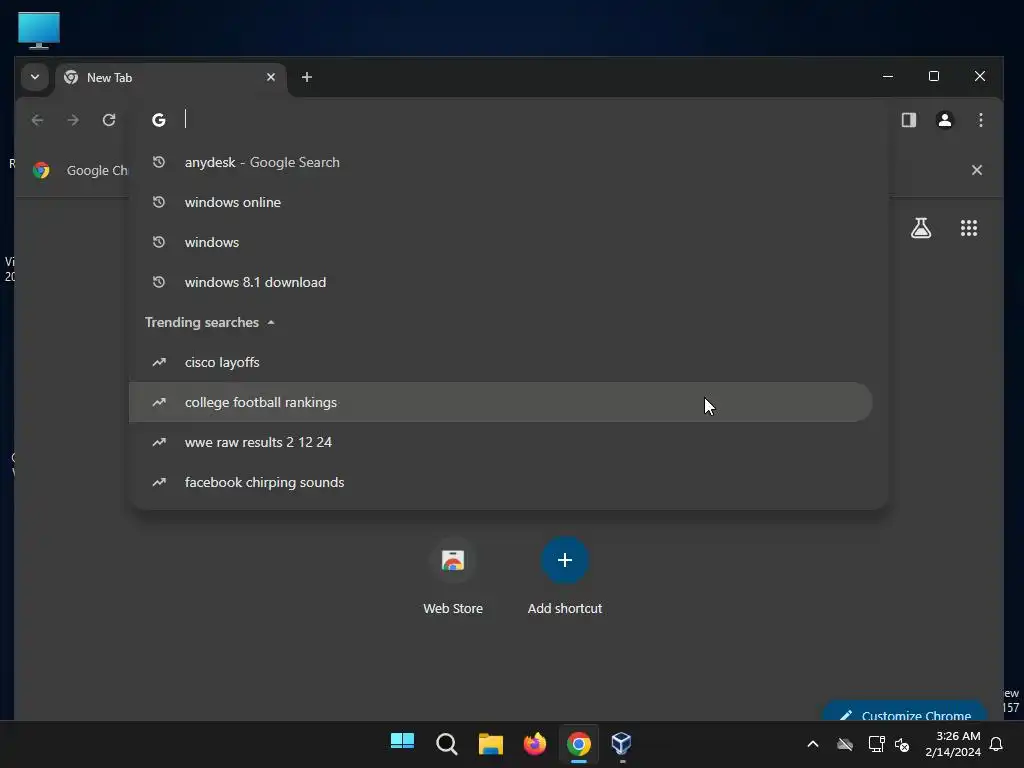Click the muted volume tray icon

(903, 744)
